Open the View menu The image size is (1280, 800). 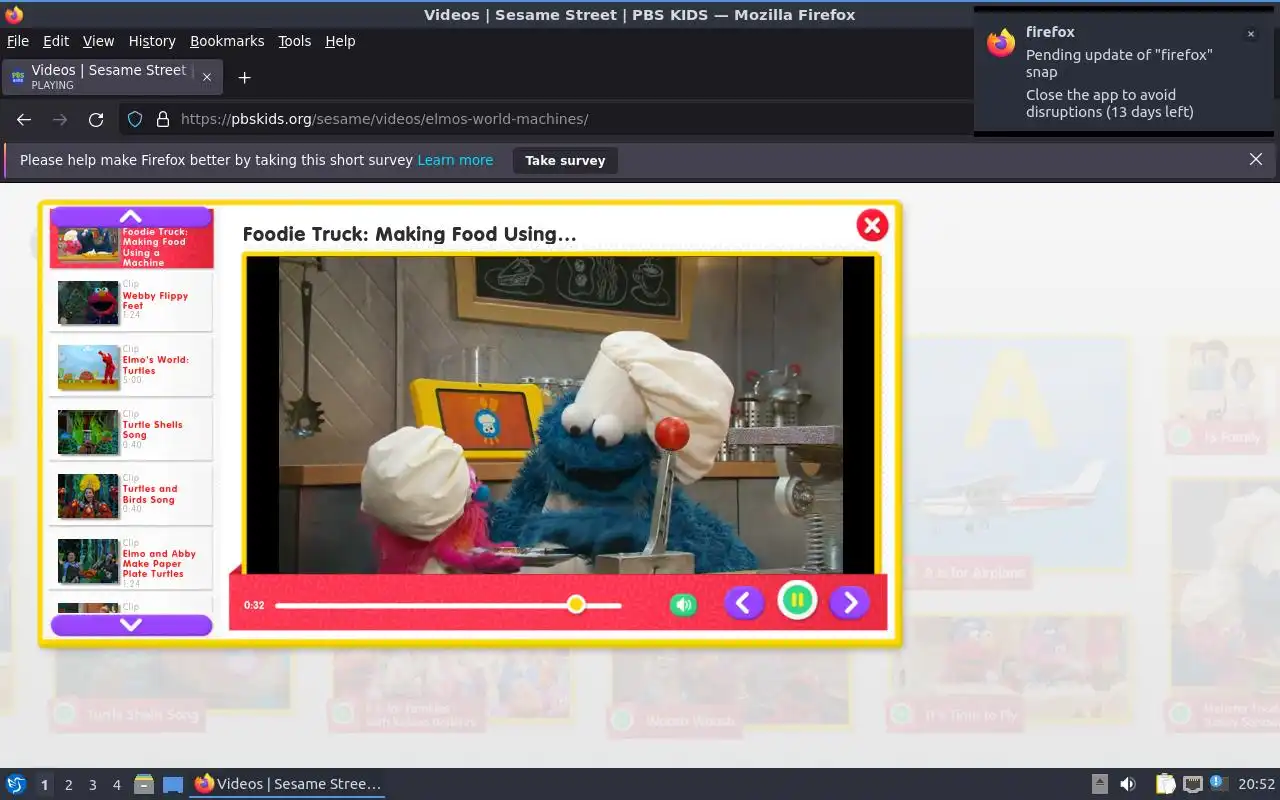98,41
